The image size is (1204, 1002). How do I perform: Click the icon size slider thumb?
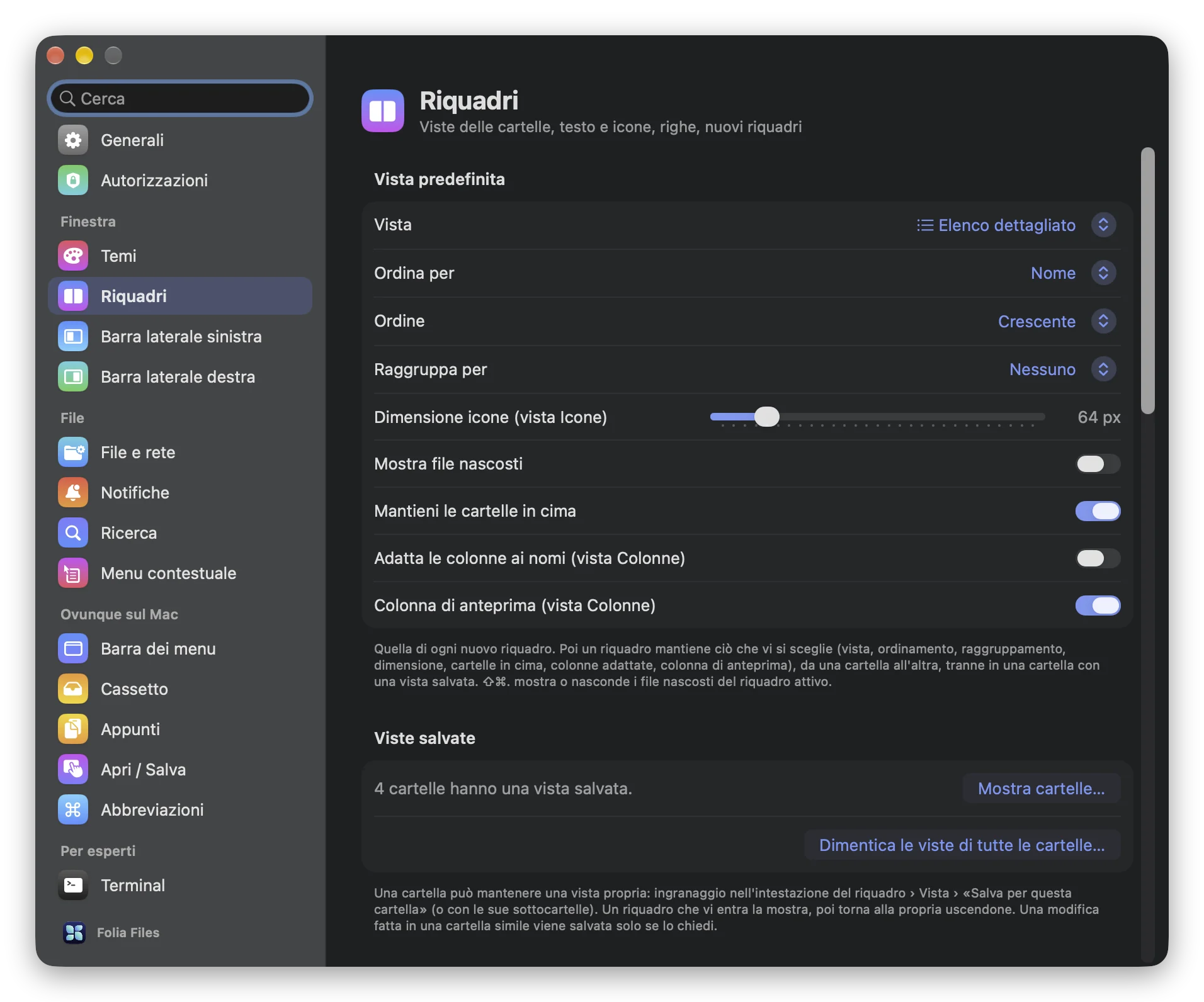(766, 417)
